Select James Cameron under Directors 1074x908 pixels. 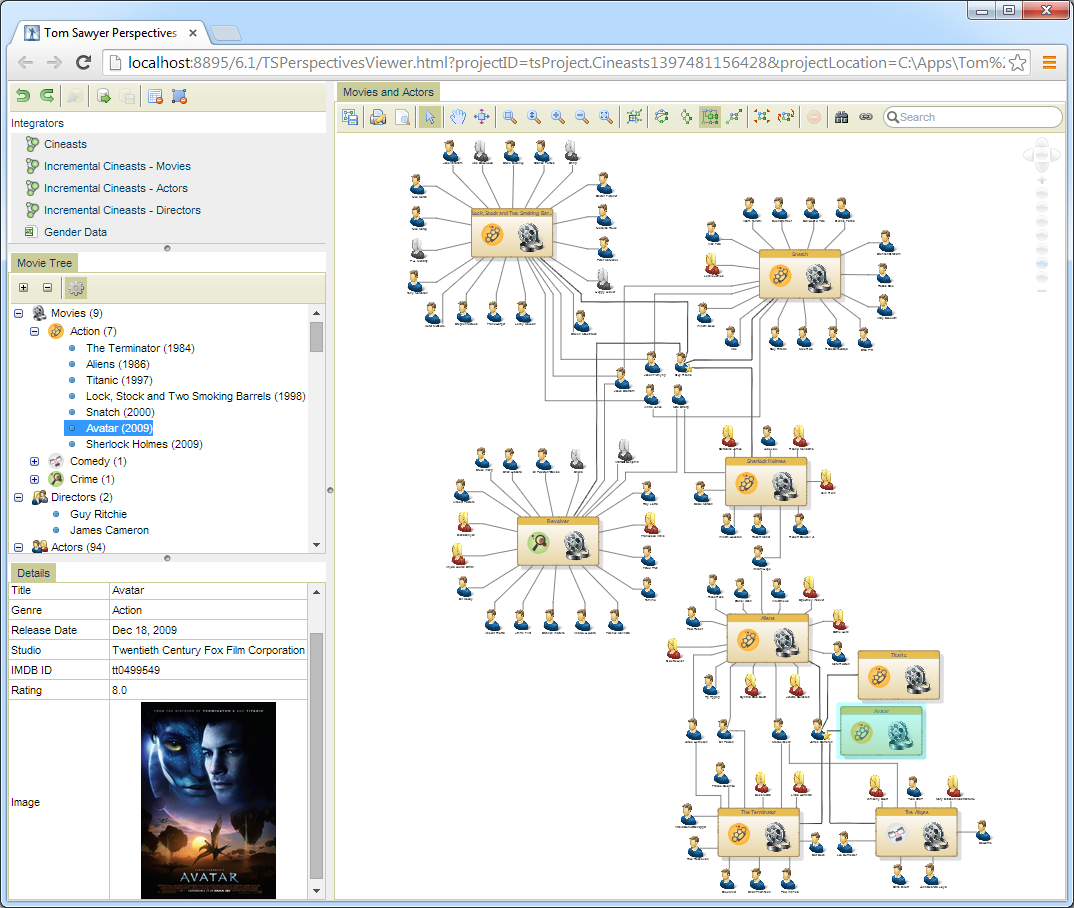109,530
